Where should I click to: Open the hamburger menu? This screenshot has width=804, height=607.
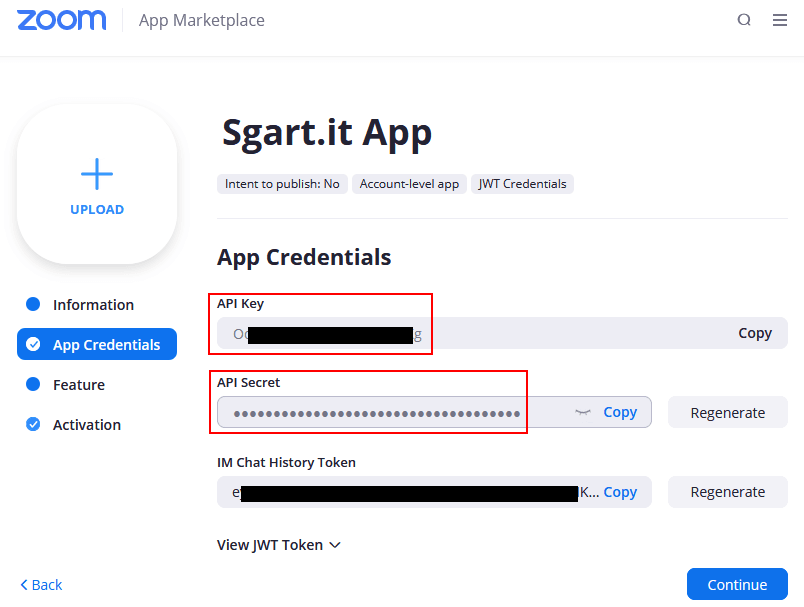click(780, 20)
